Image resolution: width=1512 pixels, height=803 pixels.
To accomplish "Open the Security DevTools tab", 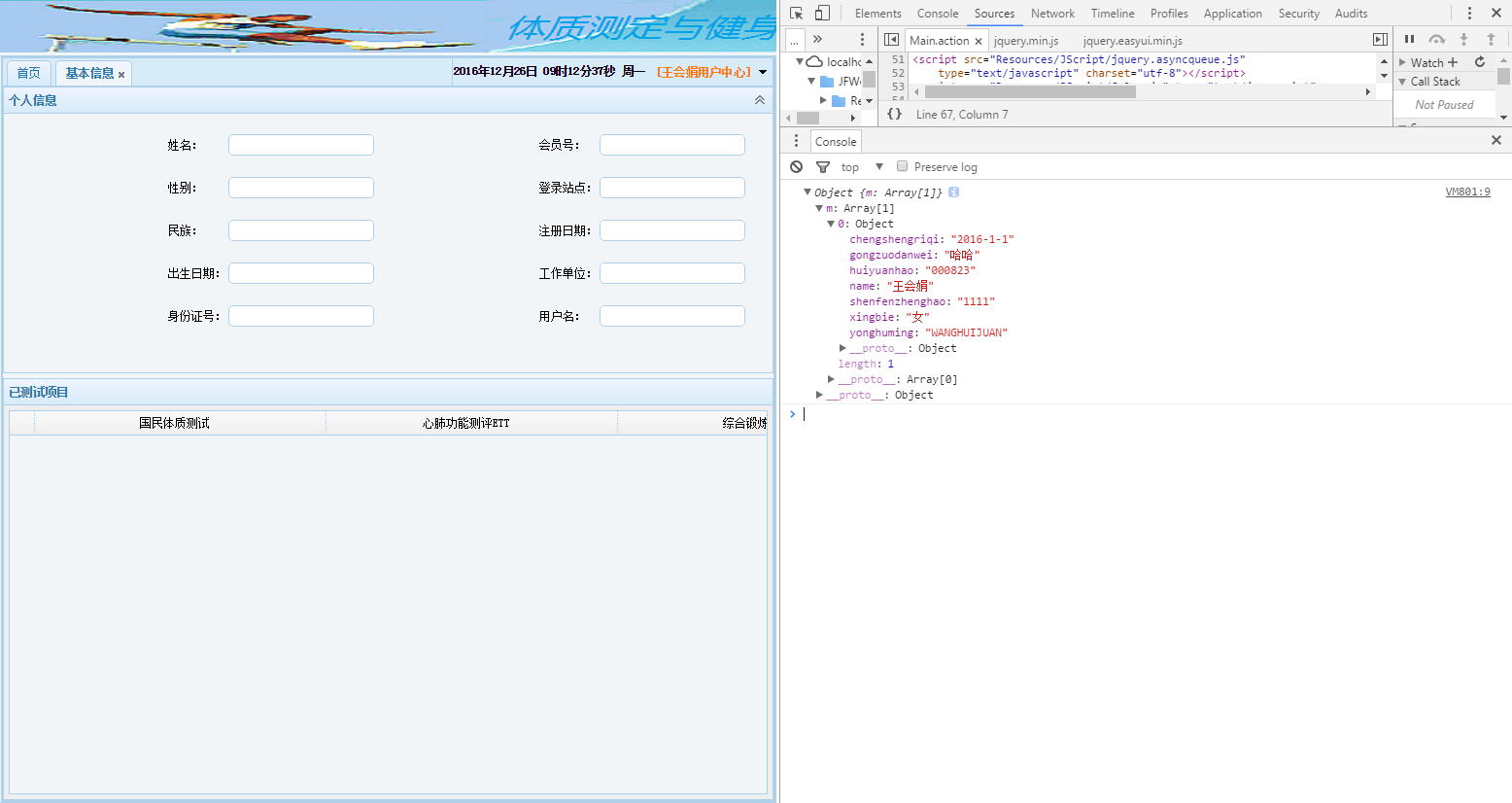I will click(x=1298, y=14).
